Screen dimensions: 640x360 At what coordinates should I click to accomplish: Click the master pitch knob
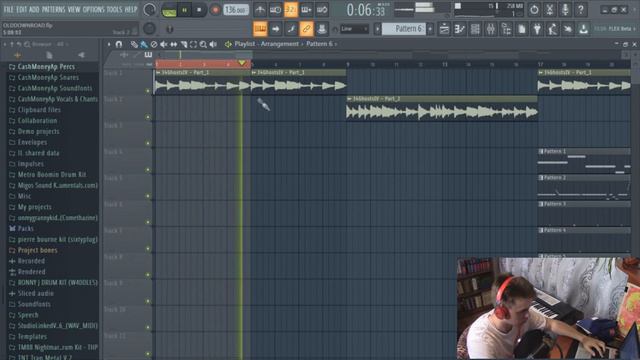pos(149,29)
